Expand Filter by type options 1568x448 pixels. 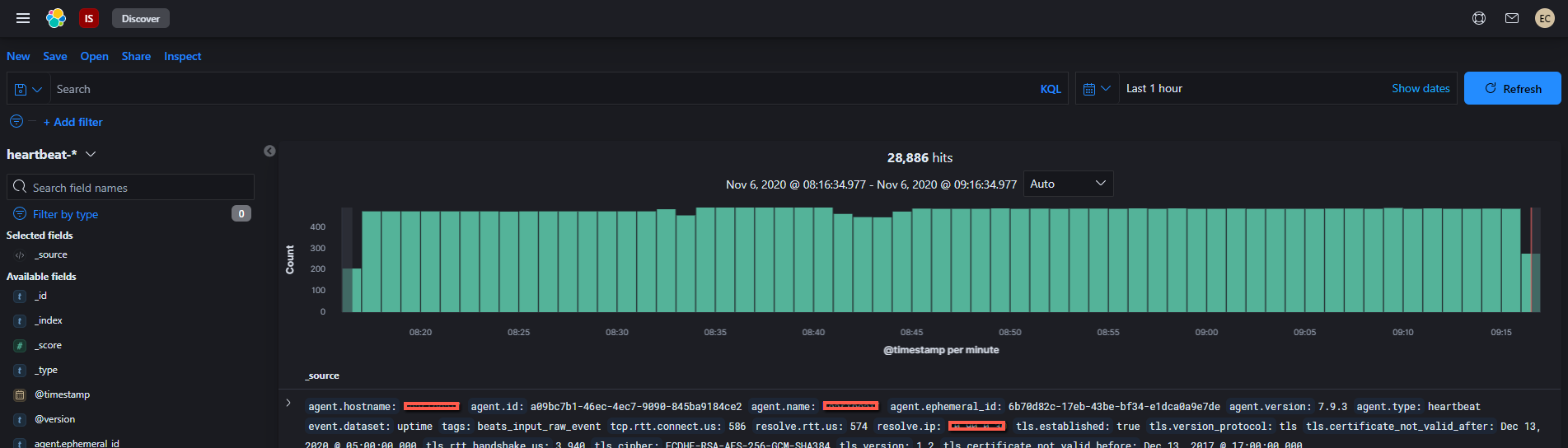pyautogui.click(x=65, y=214)
